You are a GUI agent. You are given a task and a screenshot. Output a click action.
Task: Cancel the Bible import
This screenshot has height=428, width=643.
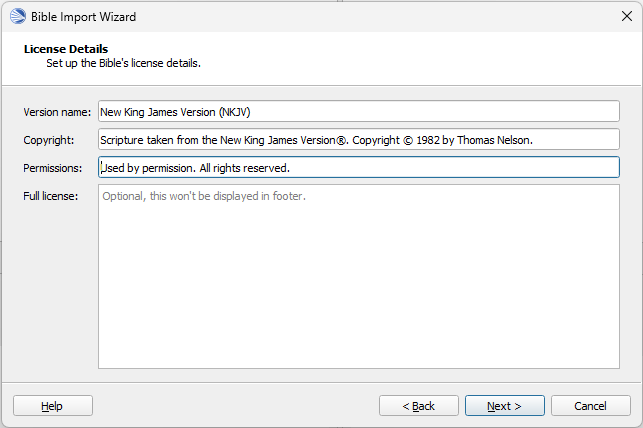point(591,406)
